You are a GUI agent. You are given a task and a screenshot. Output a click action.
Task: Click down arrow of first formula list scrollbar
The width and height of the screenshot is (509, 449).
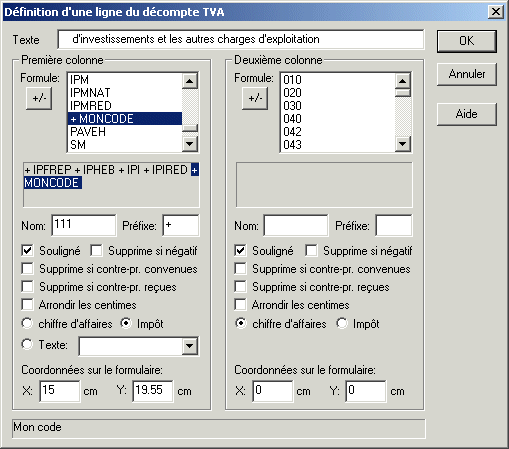tap(190, 144)
